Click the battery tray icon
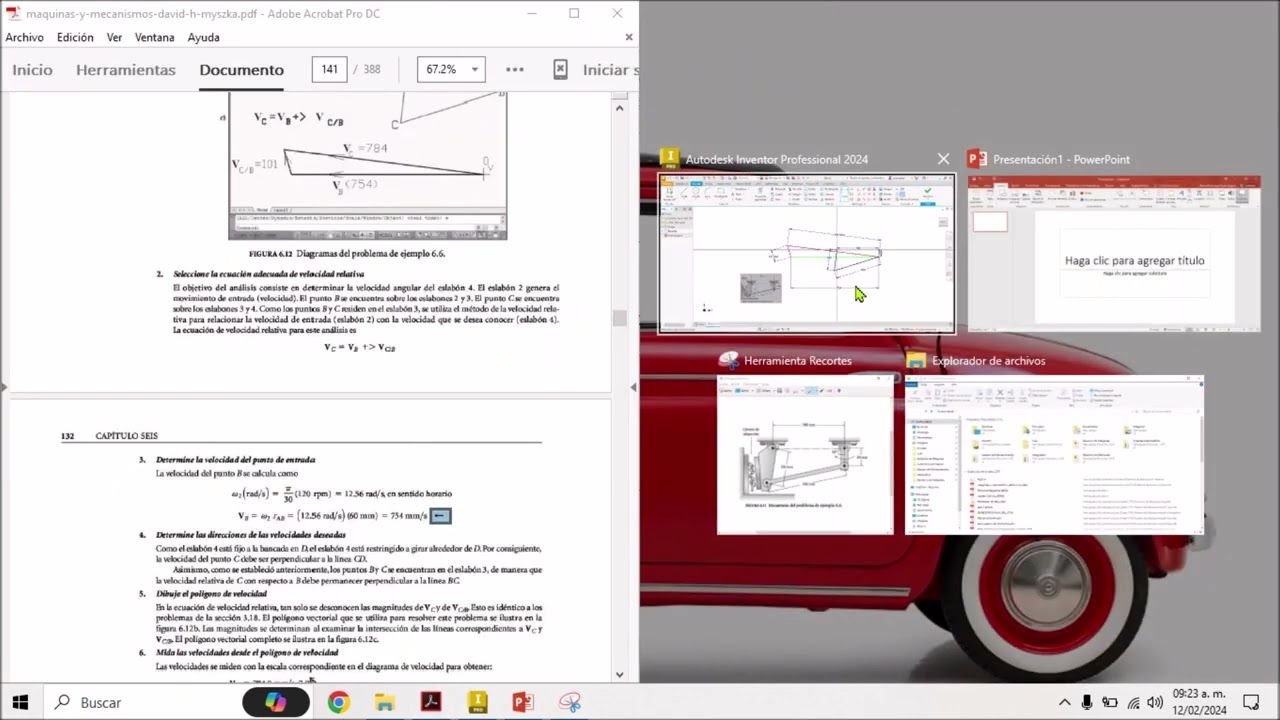1280x720 pixels. pos(1110,702)
